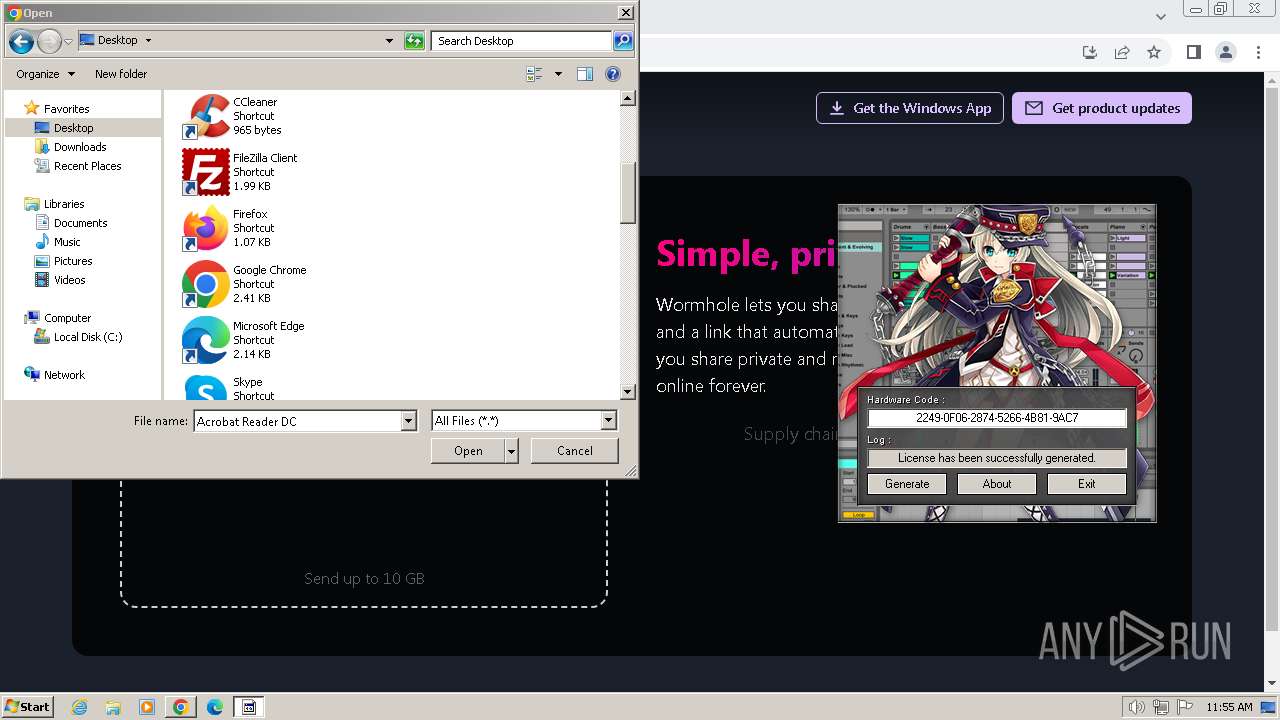Screen dimensions: 1280x720
Task: Click the Open button
Action: tap(468, 451)
